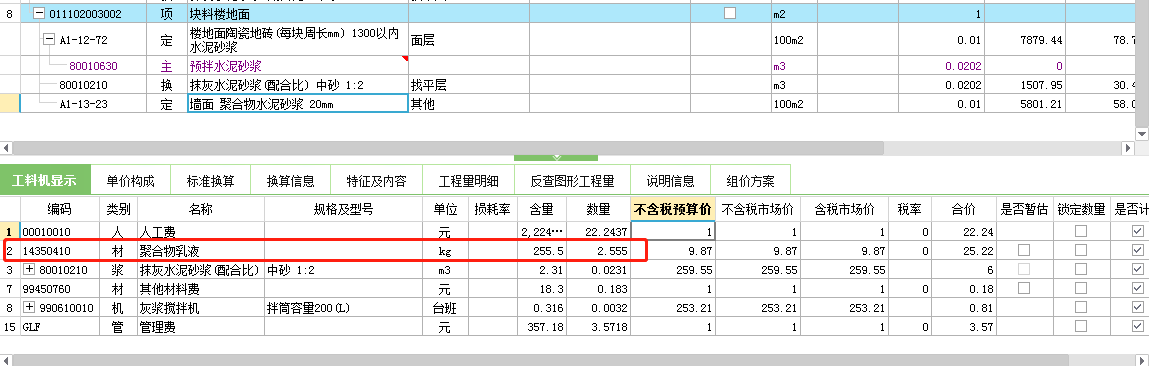This screenshot has height=366, width=1149.
Task: Select the 人工费 row name
Action: pyautogui.click(x=158, y=232)
